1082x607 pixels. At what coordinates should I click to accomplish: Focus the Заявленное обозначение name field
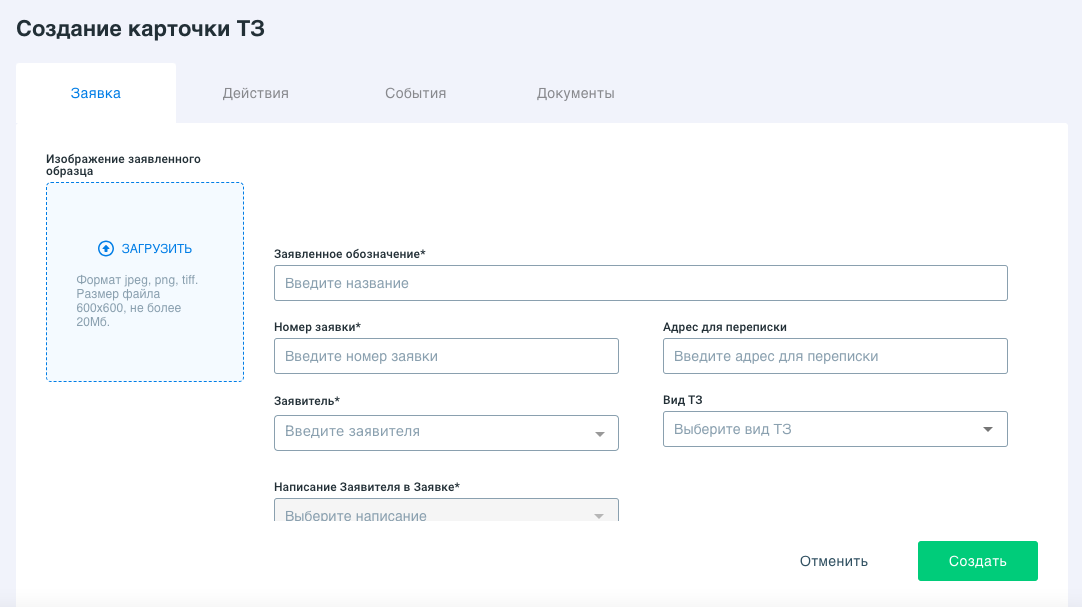click(640, 283)
